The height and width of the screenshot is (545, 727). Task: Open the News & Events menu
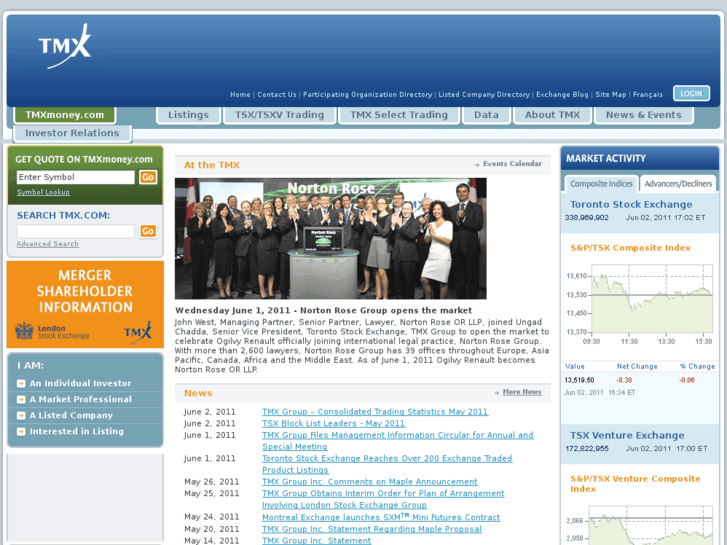pyautogui.click(x=644, y=115)
